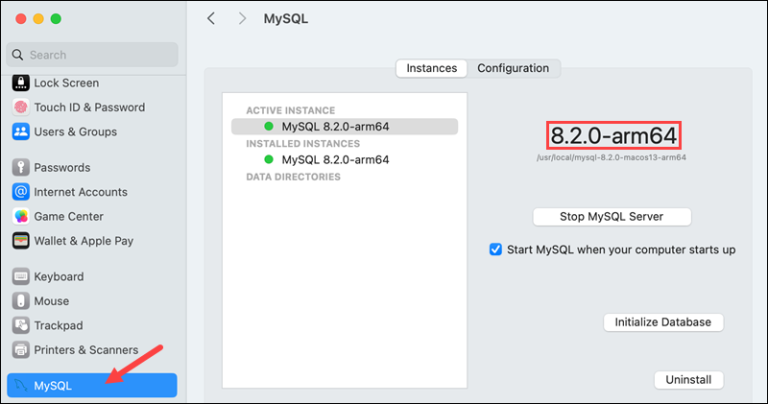The image size is (768, 404).
Task: Click the Users & Groups label
Action: [75, 132]
